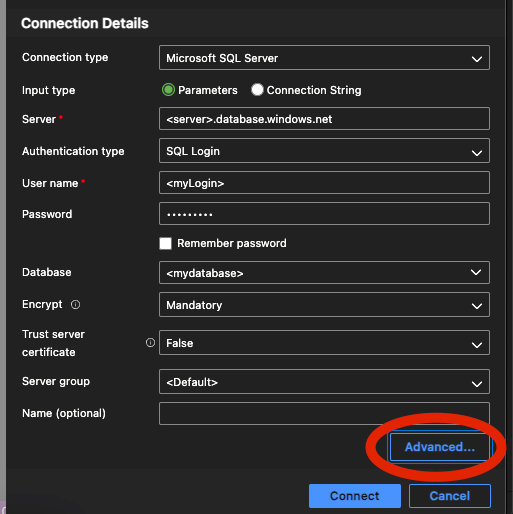Click the Advanced... button

[x=440, y=447]
